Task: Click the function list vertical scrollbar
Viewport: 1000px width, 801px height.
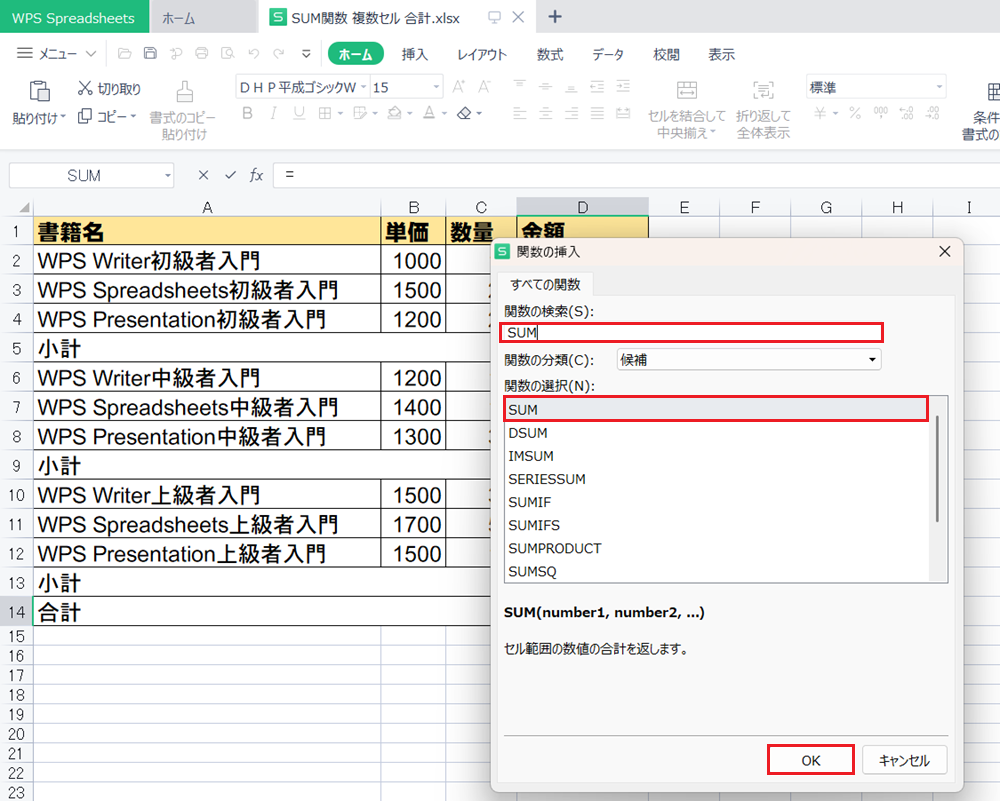Action: [x=938, y=469]
